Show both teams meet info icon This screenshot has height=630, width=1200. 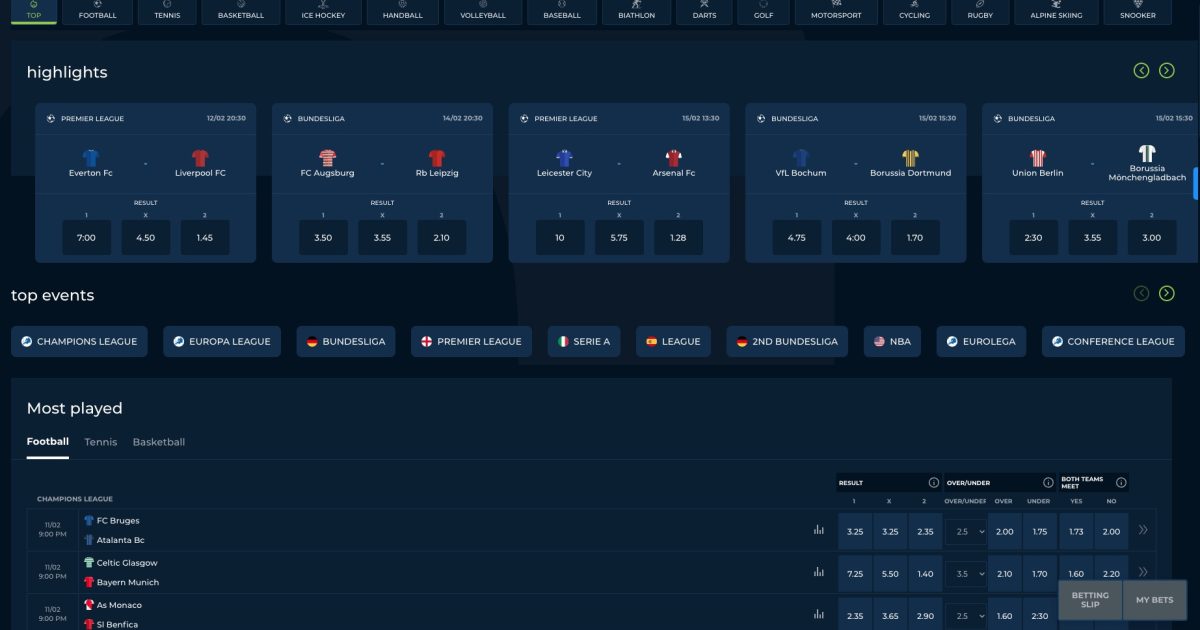(x=1121, y=482)
